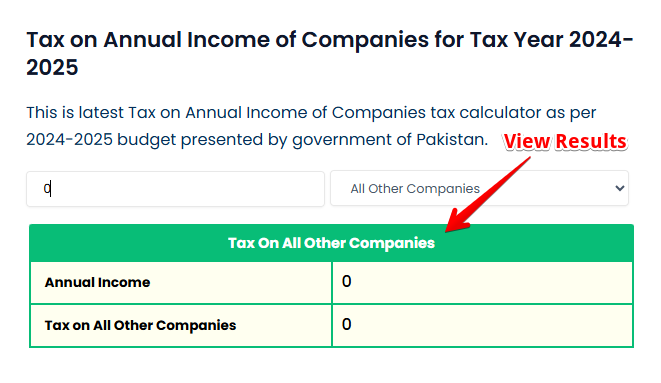Click the calculator description paragraph
This screenshot has width=661, height=383.
[311, 126]
